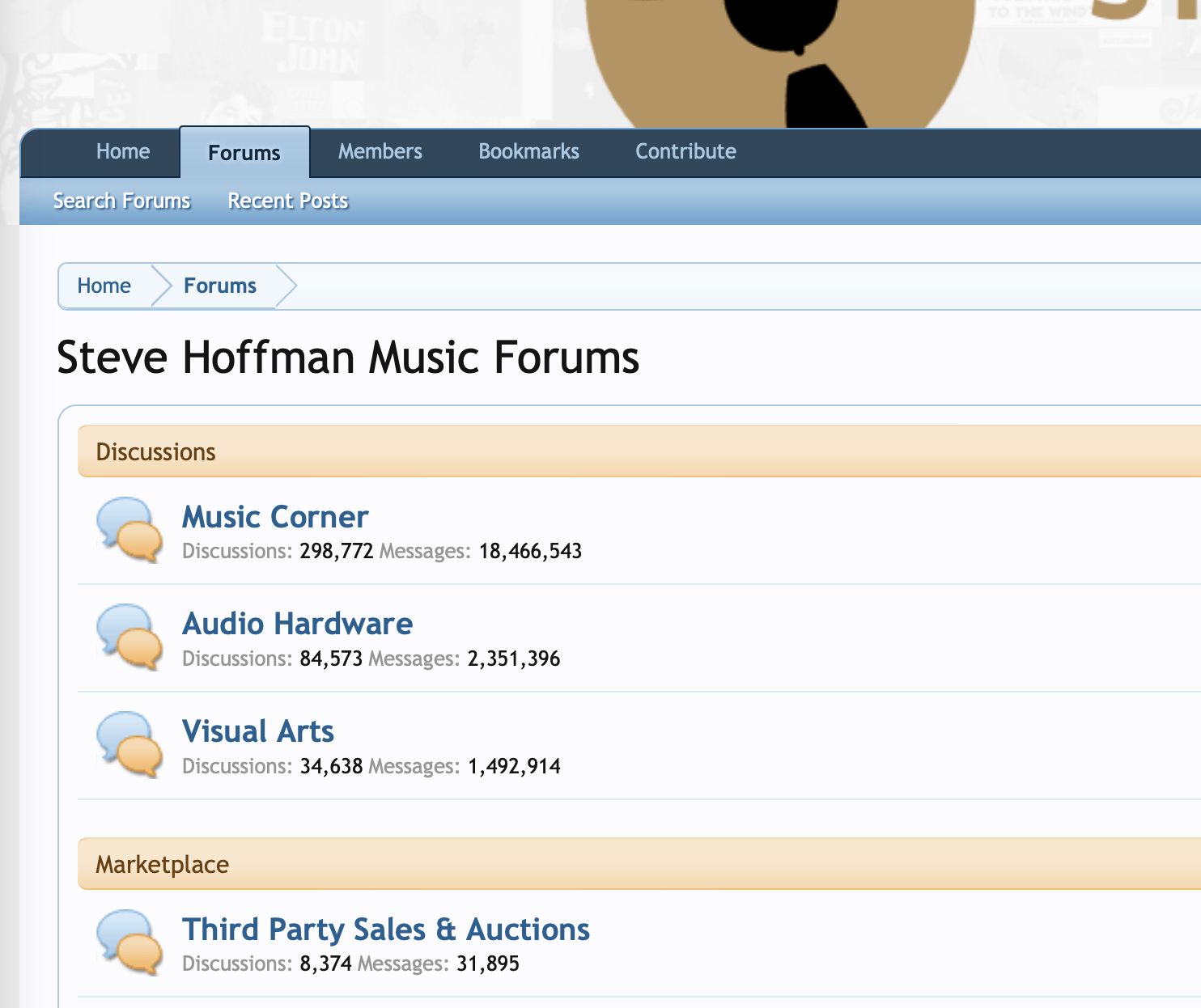The height and width of the screenshot is (1008, 1201).
Task: Click the Steve Hoffman Music Forums heading
Action: [x=348, y=358]
